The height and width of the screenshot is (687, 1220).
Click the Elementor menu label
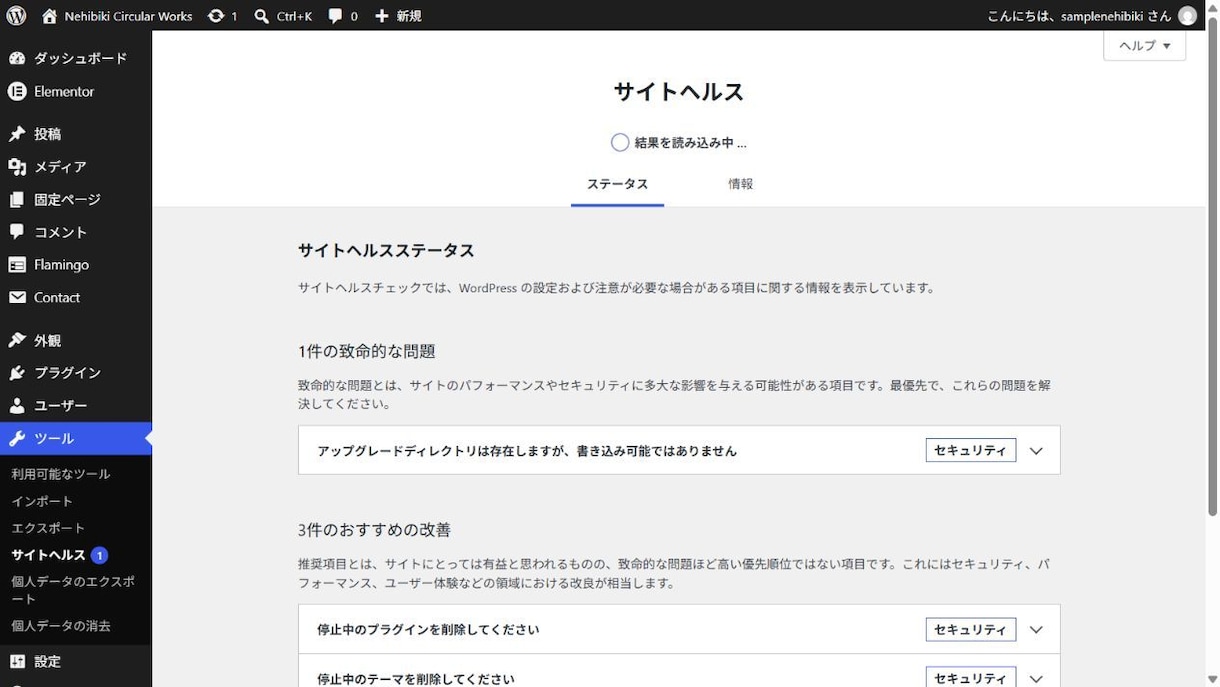click(x=64, y=91)
